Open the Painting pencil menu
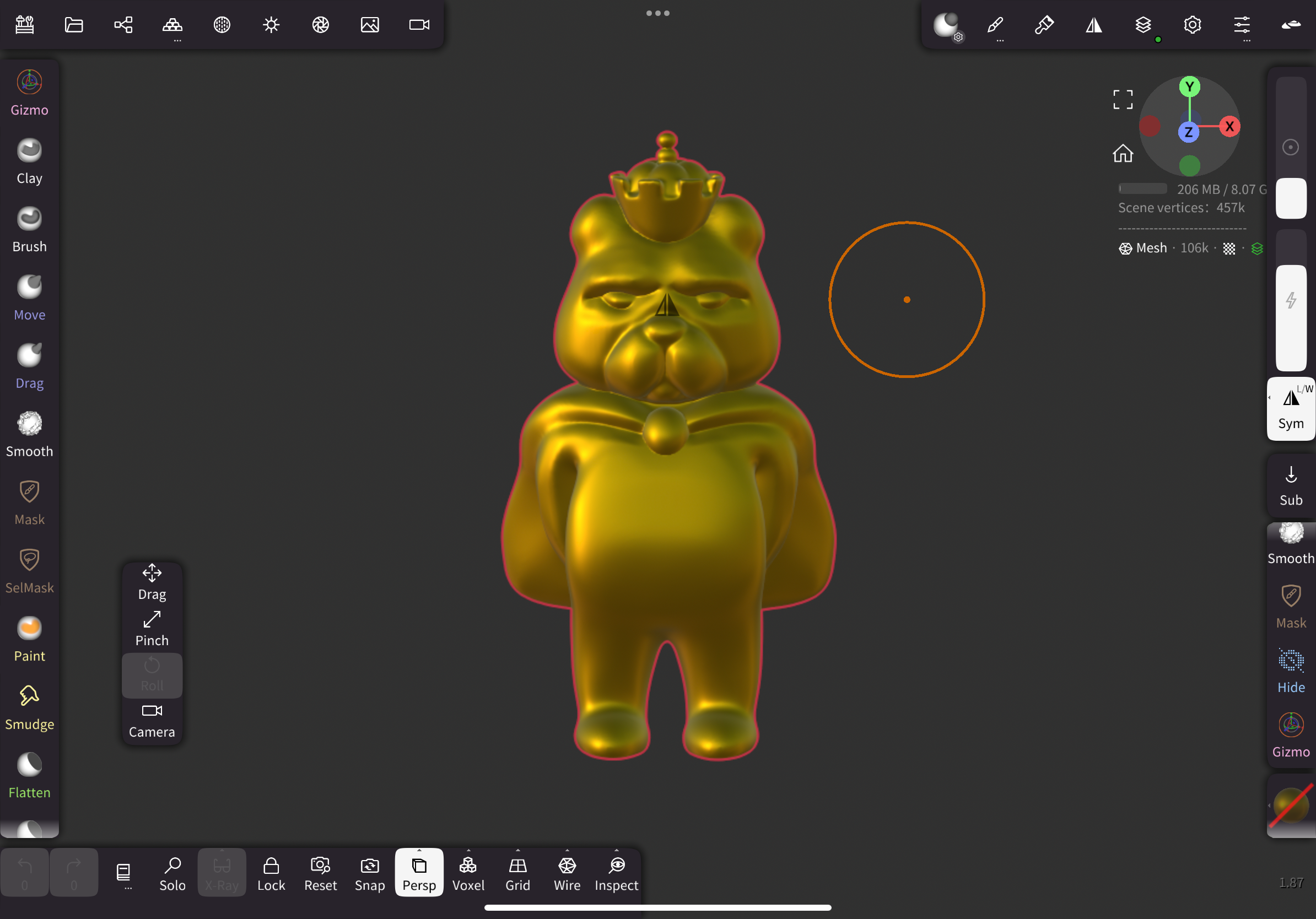Image resolution: width=1316 pixels, height=919 pixels. click(995, 25)
